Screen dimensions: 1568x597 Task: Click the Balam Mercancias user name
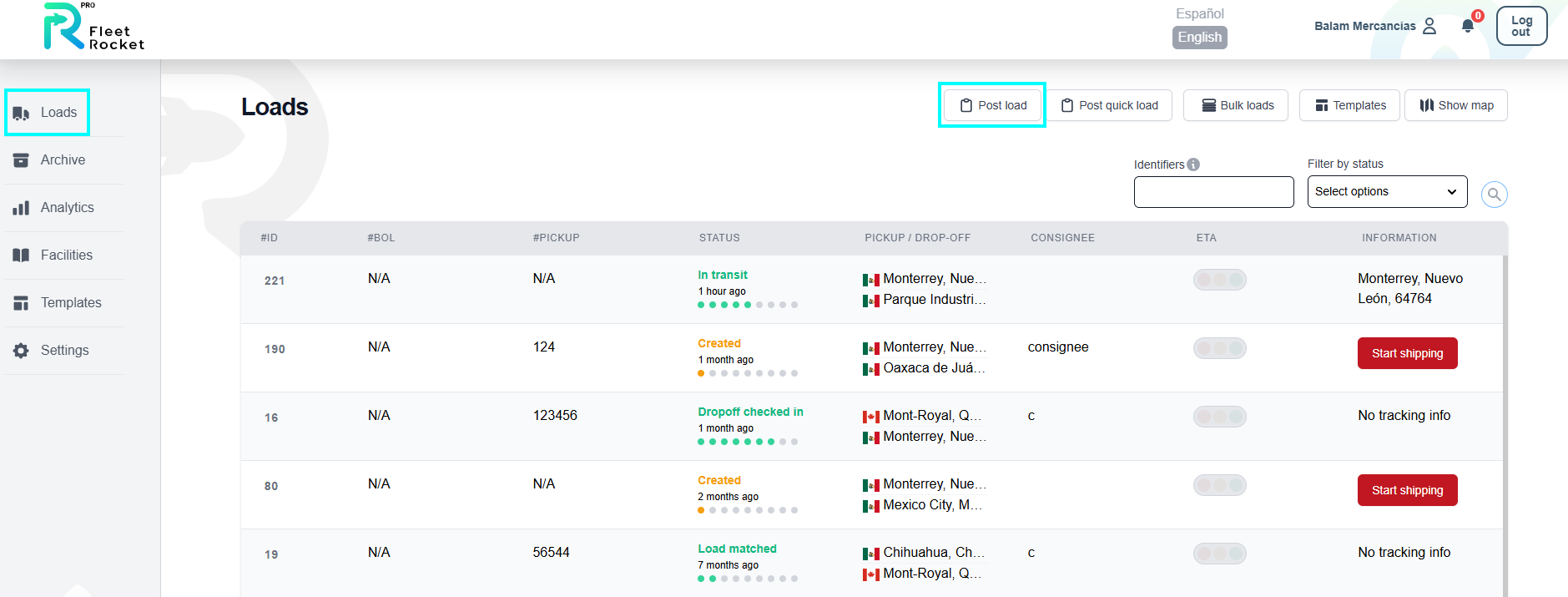coord(1365,26)
